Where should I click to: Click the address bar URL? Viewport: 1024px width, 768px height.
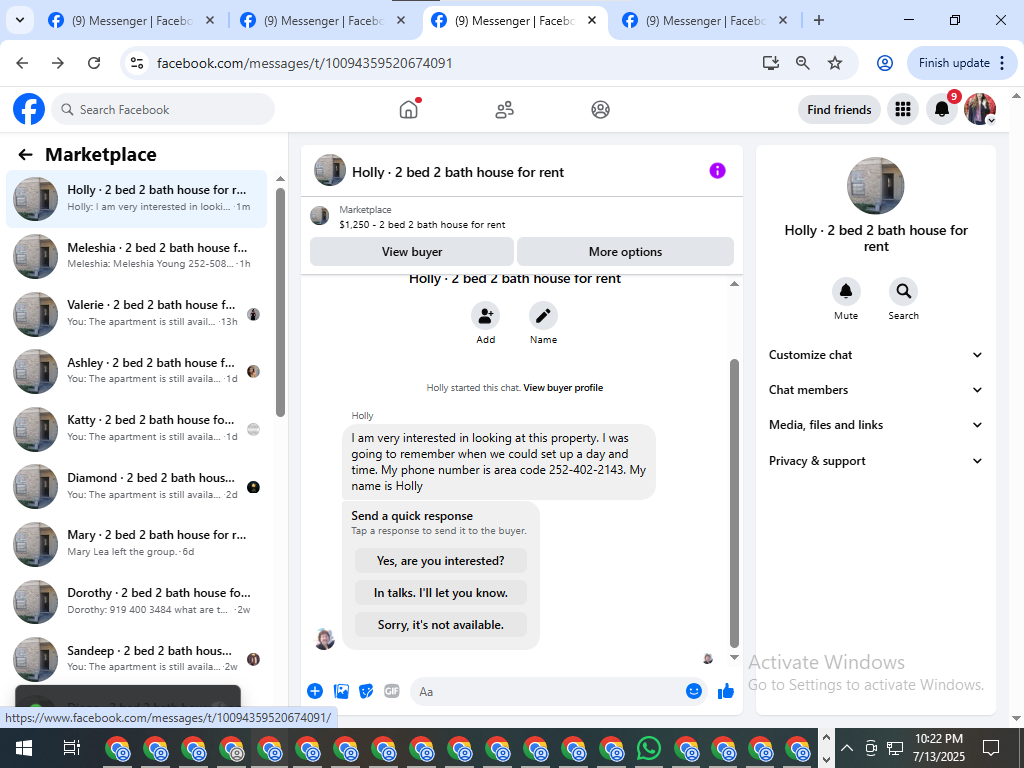(x=304, y=63)
